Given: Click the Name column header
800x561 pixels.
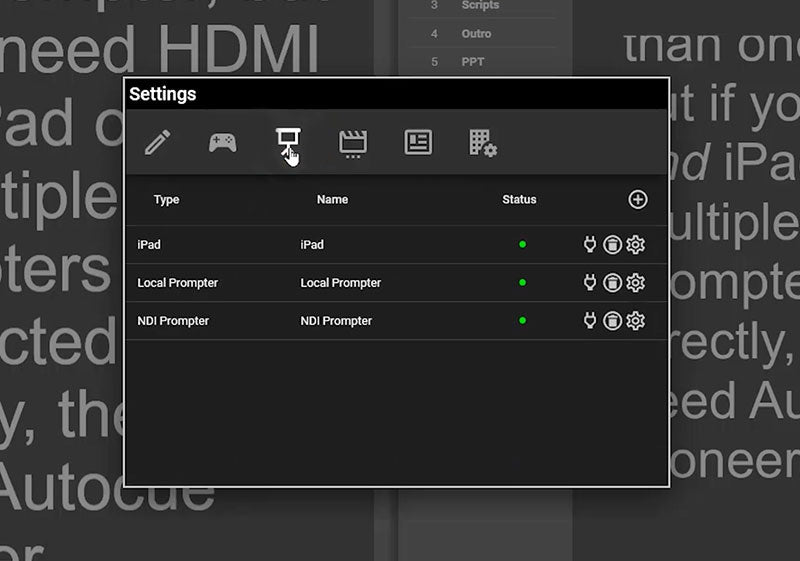Looking at the screenshot, I should coord(332,199).
